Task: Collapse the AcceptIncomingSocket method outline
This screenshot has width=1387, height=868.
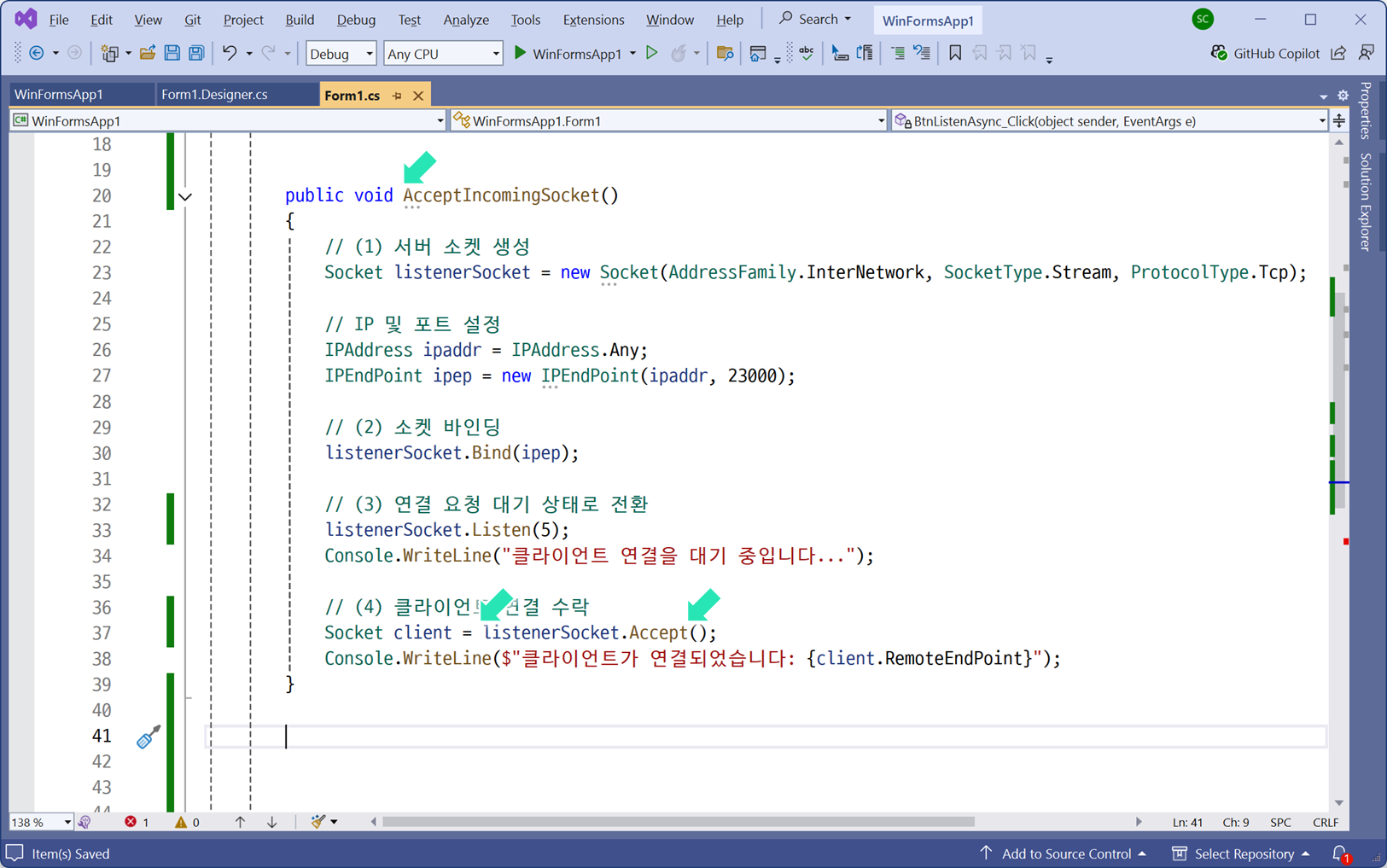Action: pyautogui.click(x=185, y=196)
